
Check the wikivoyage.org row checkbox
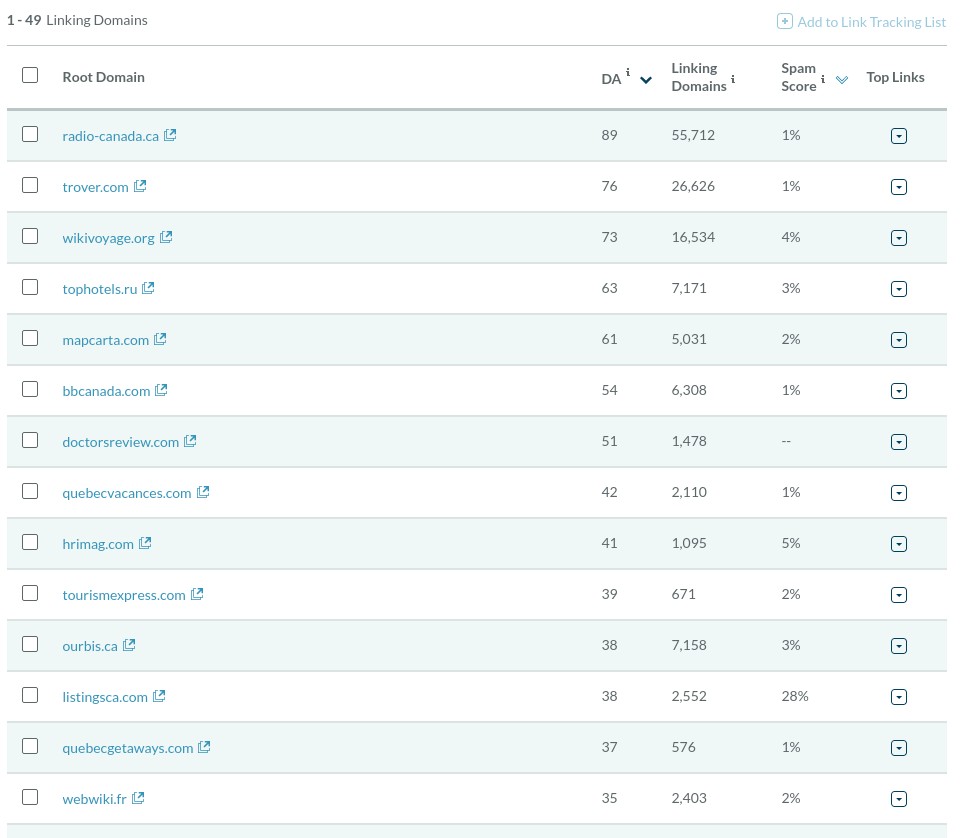pos(30,236)
